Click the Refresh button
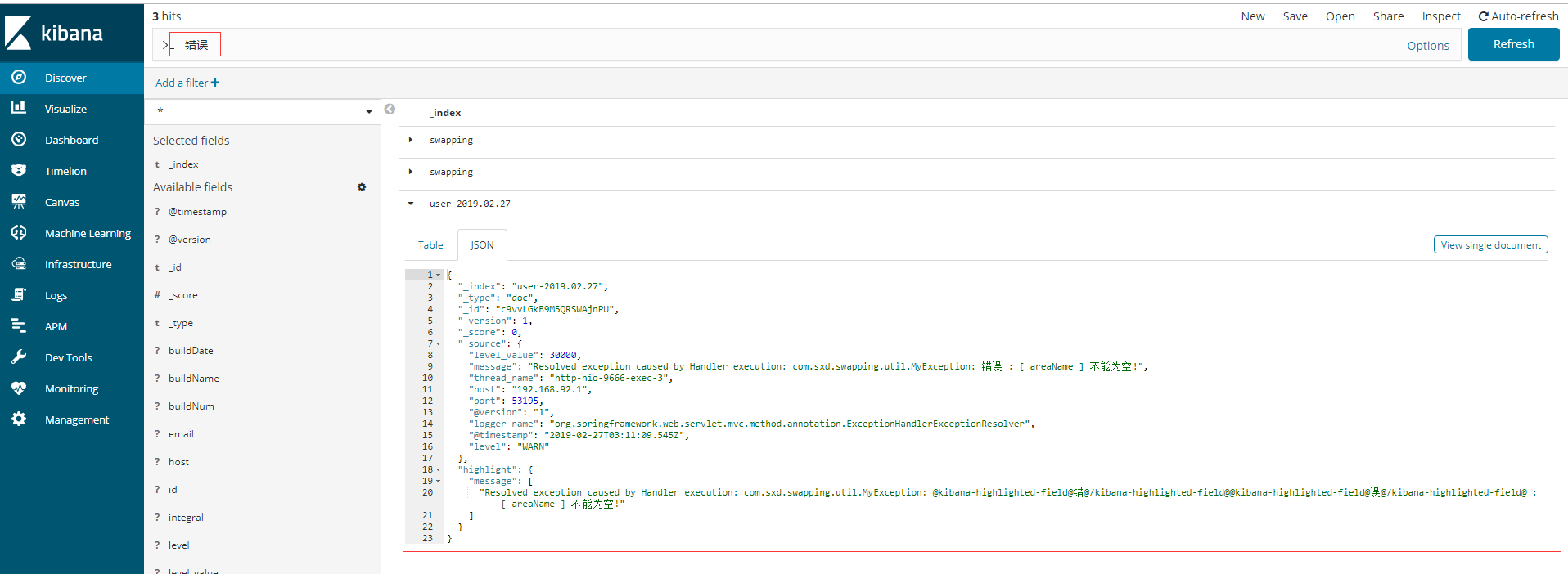This screenshot has height=574, width=1568. click(1514, 44)
